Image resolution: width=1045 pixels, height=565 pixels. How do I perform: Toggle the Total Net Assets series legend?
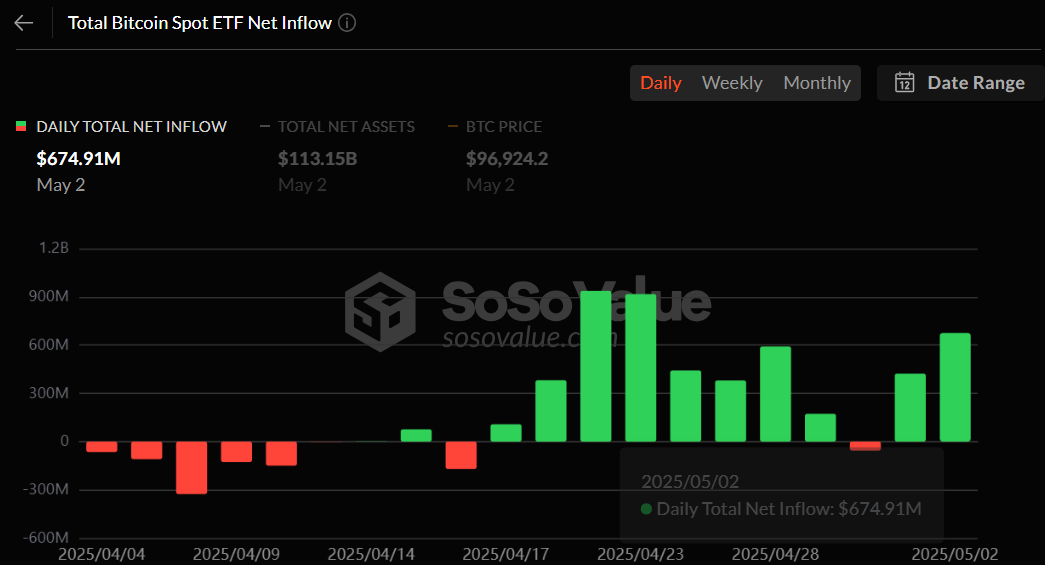(338, 127)
